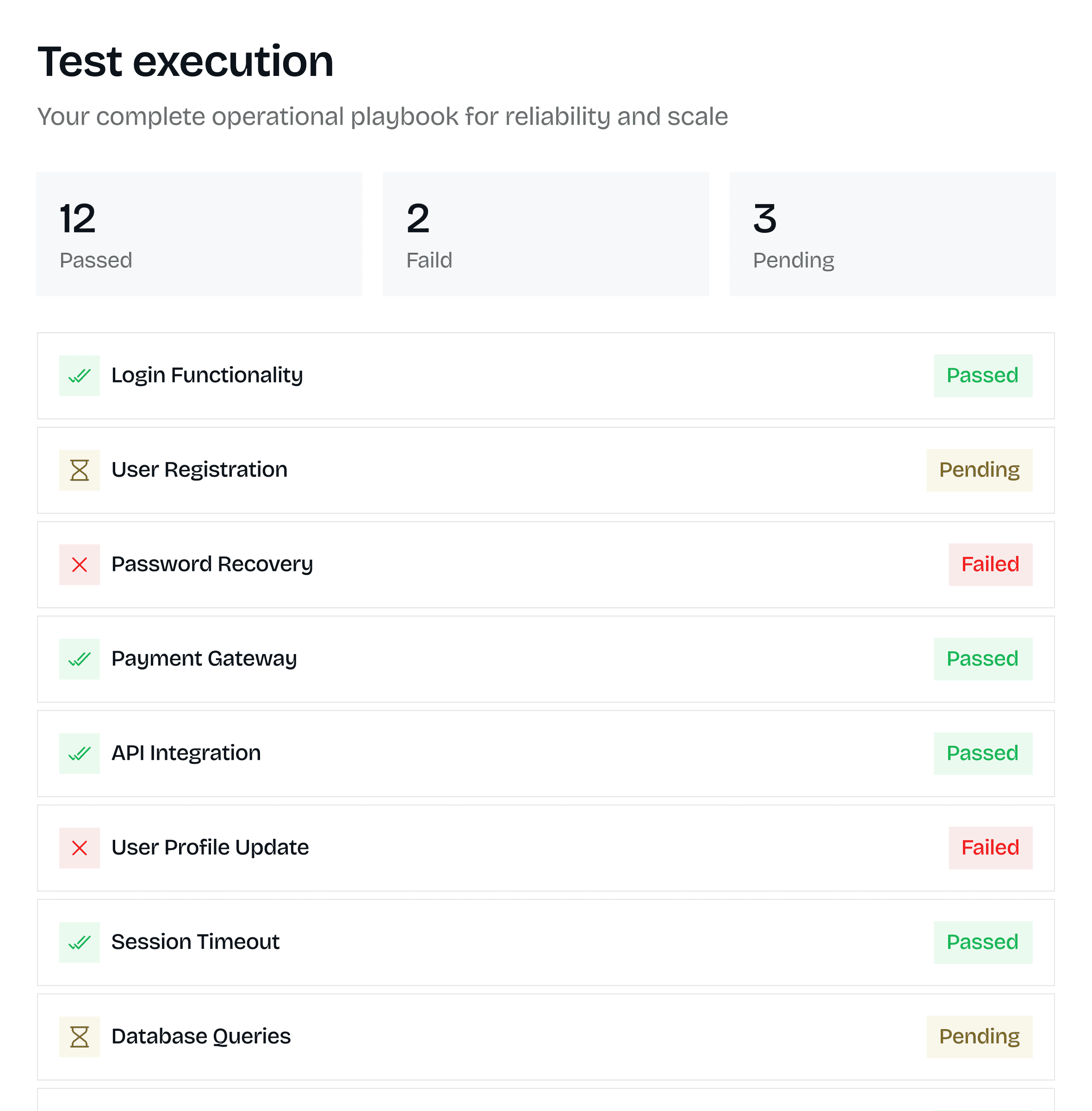Open the API Integration test name
The height and width of the screenshot is (1111, 1092).
186,753
